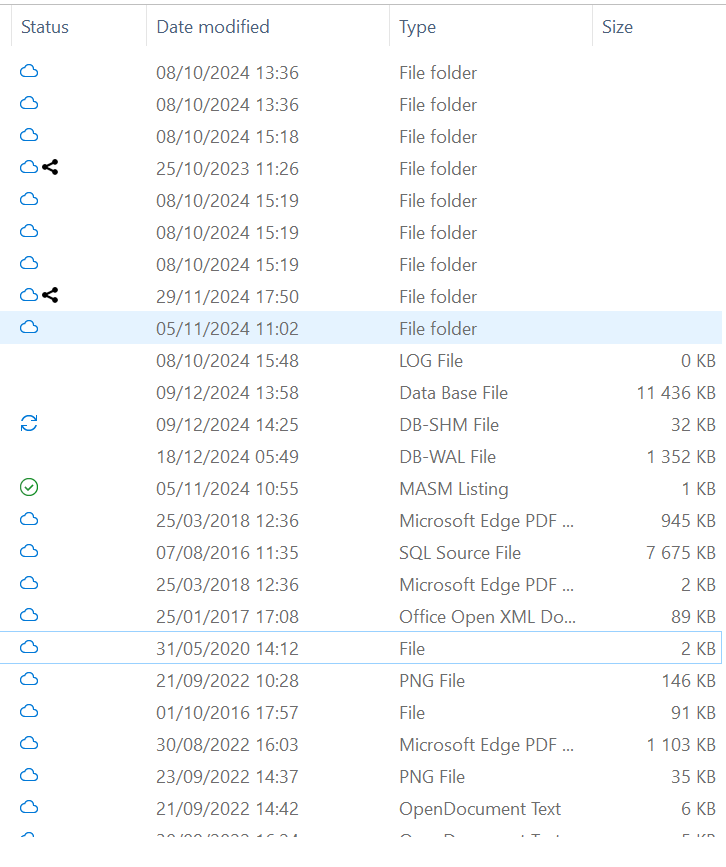Sort list by Size column header
Screen dimensions: 726x867
coord(617,27)
